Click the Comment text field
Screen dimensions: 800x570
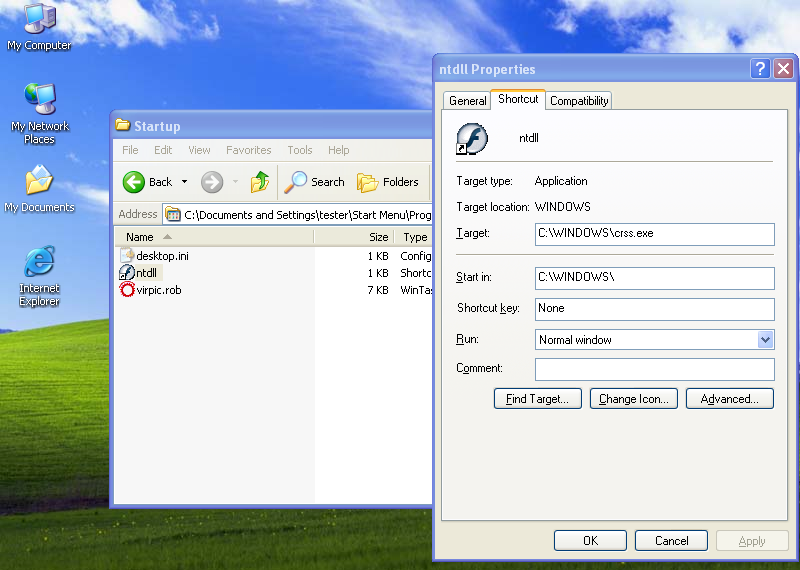(x=655, y=369)
